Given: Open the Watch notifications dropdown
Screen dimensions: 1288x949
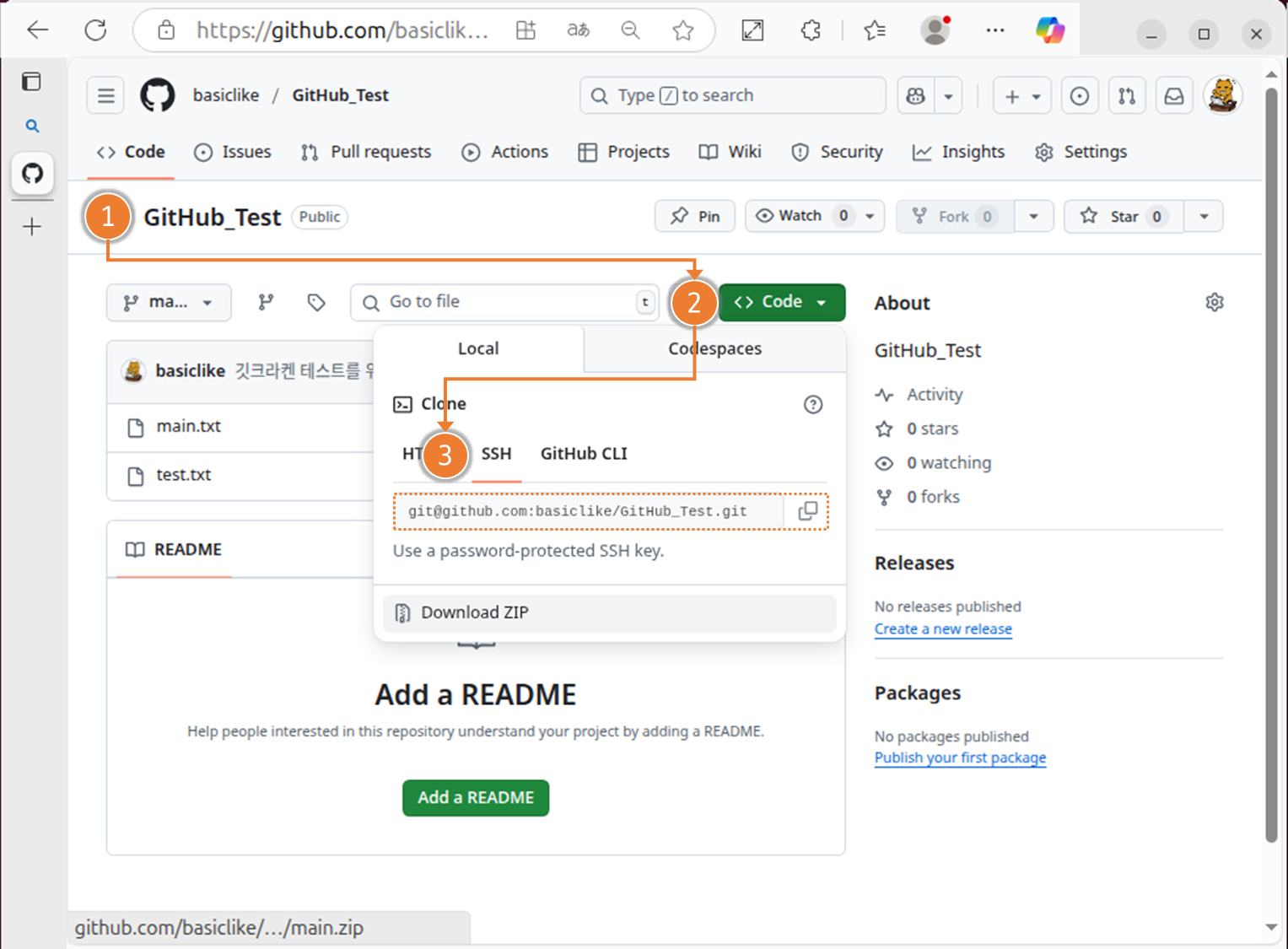Looking at the screenshot, I should click(x=815, y=217).
